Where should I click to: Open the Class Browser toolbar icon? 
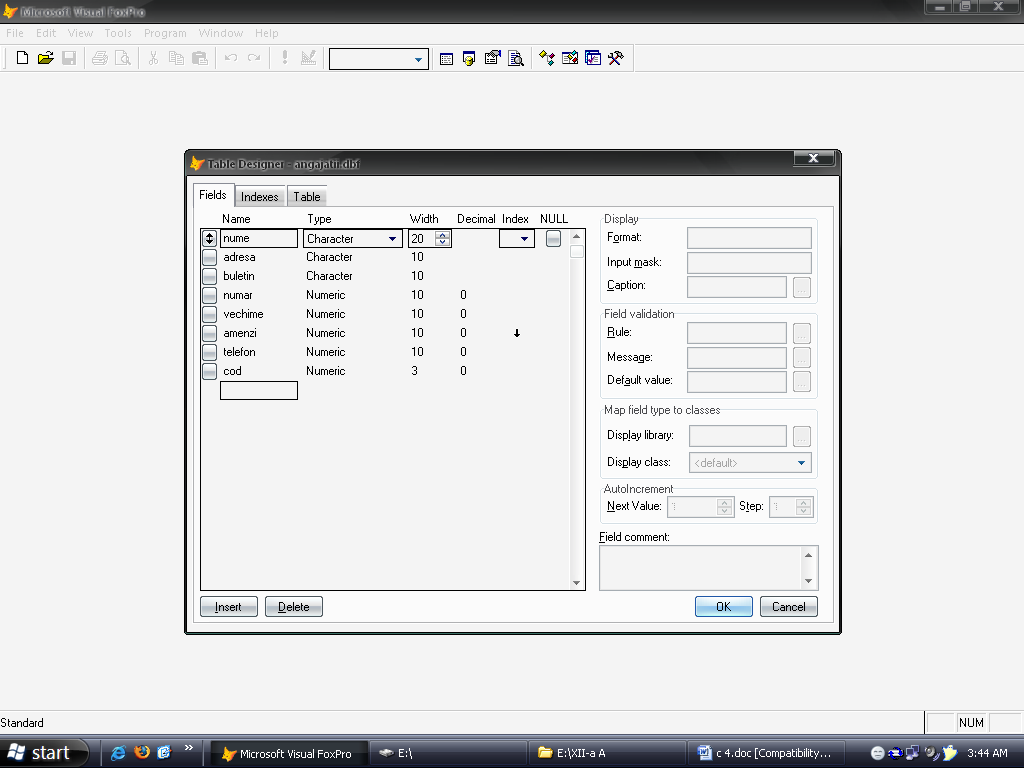547,59
